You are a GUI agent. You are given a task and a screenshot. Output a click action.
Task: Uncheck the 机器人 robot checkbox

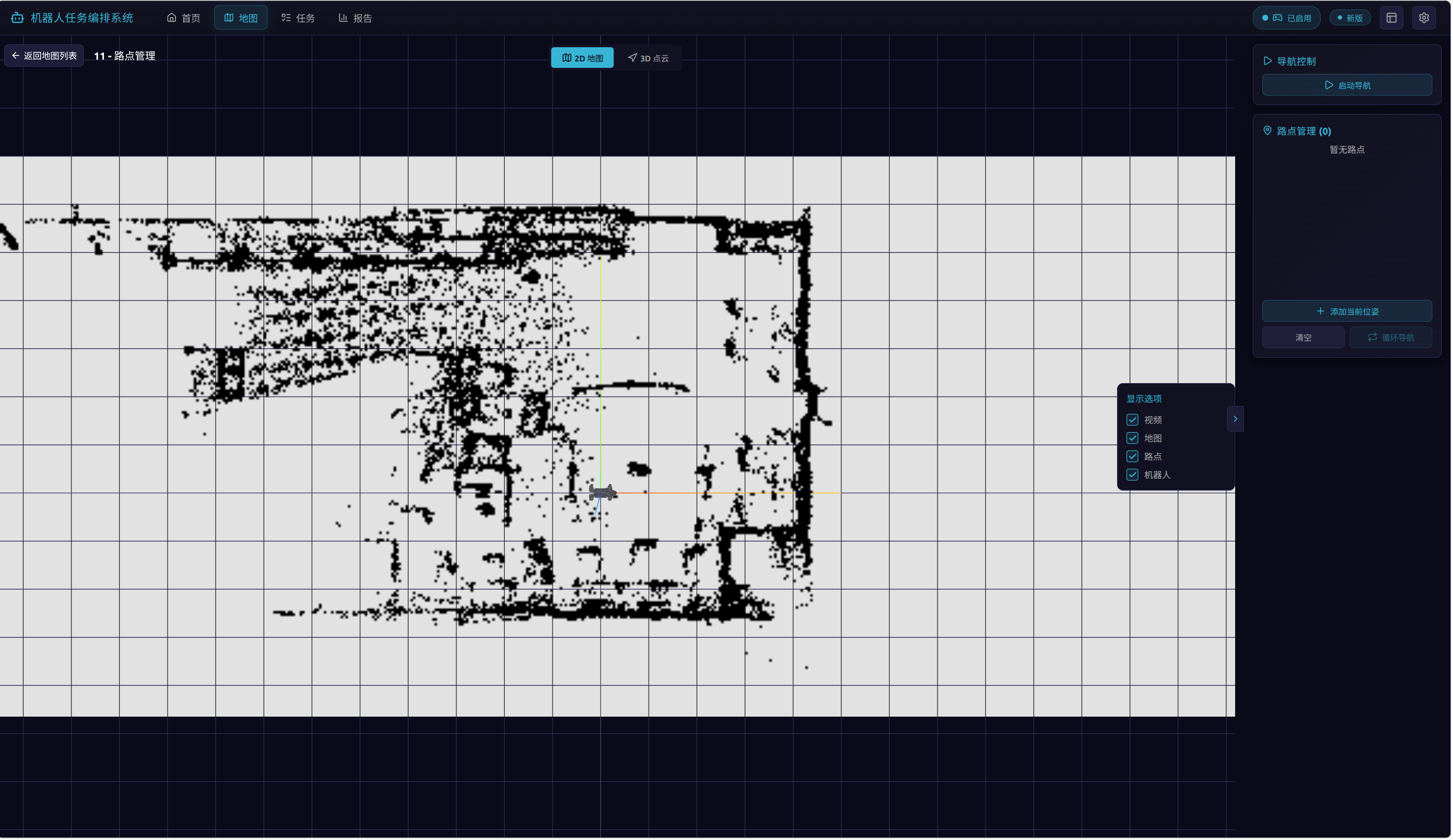pos(1134,475)
